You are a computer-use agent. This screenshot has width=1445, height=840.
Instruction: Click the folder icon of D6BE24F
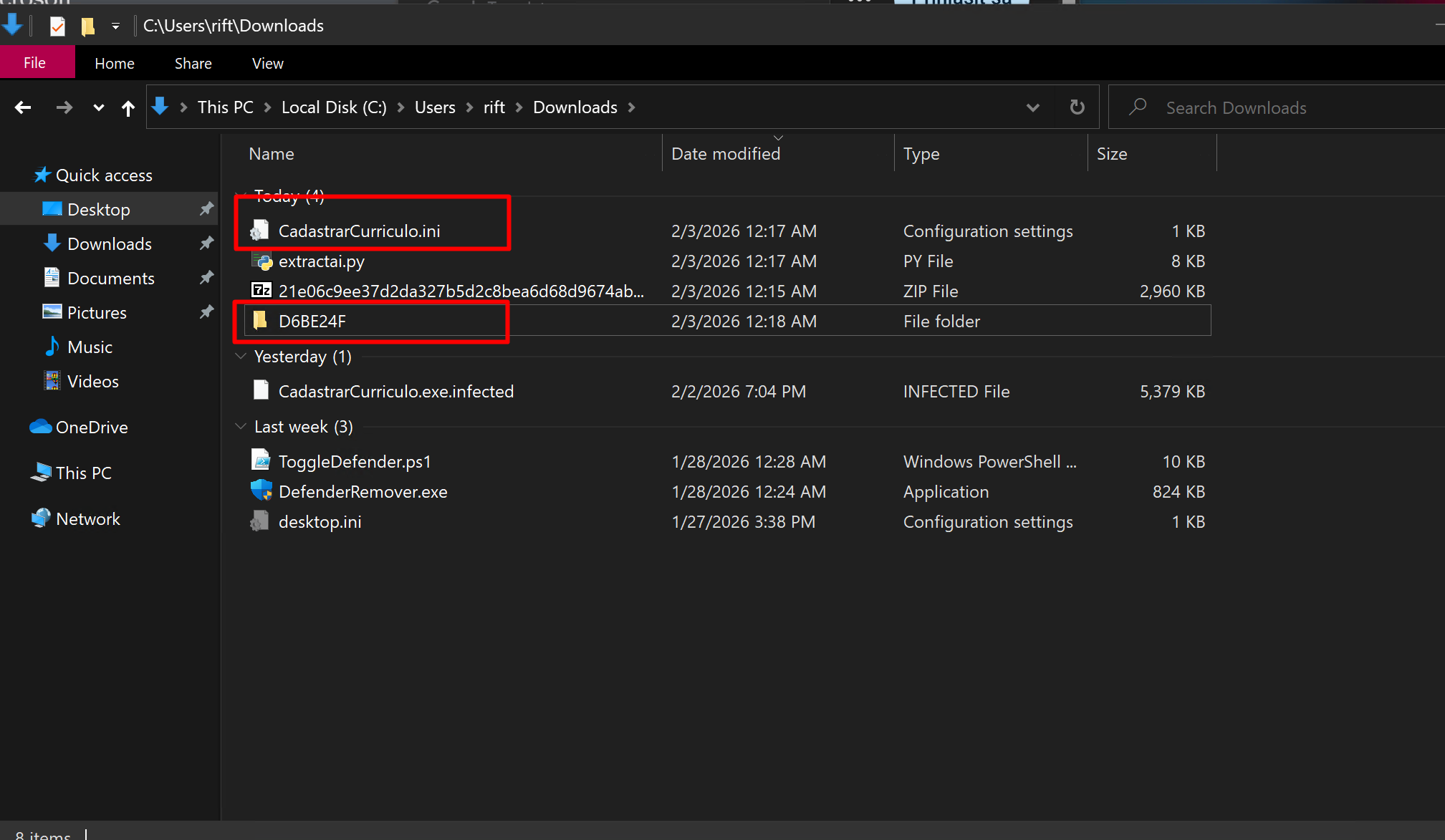pos(260,321)
